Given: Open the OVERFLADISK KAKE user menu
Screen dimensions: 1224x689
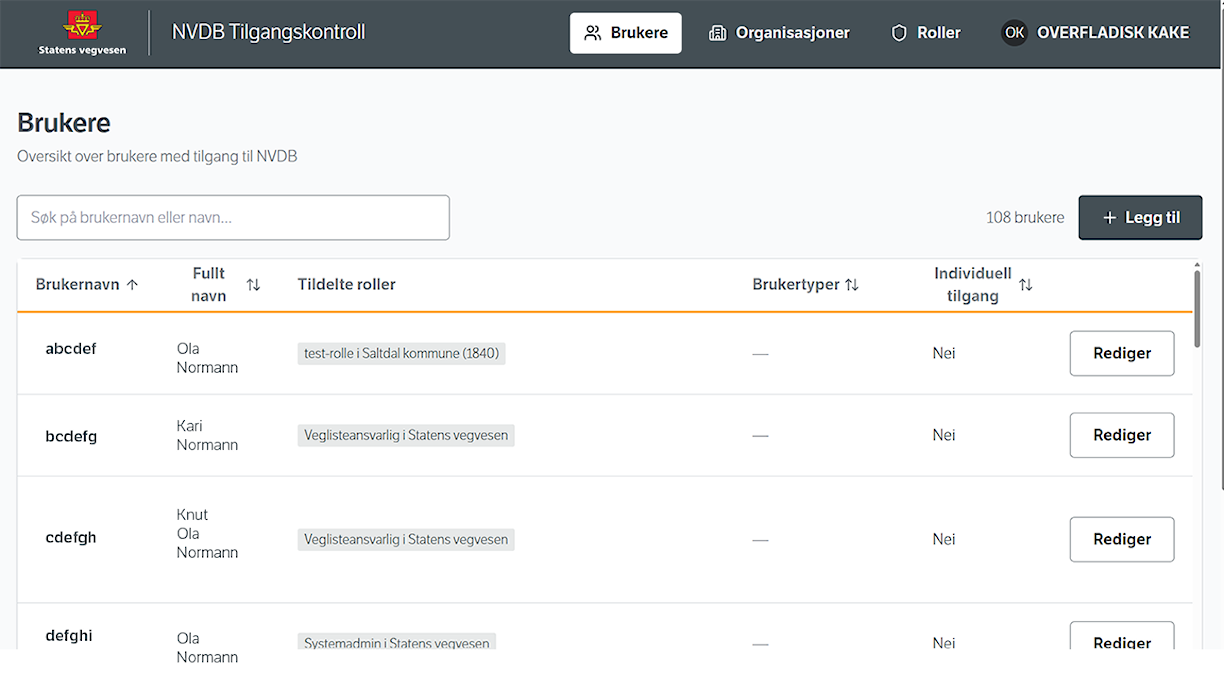Looking at the screenshot, I should click(1096, 33).
